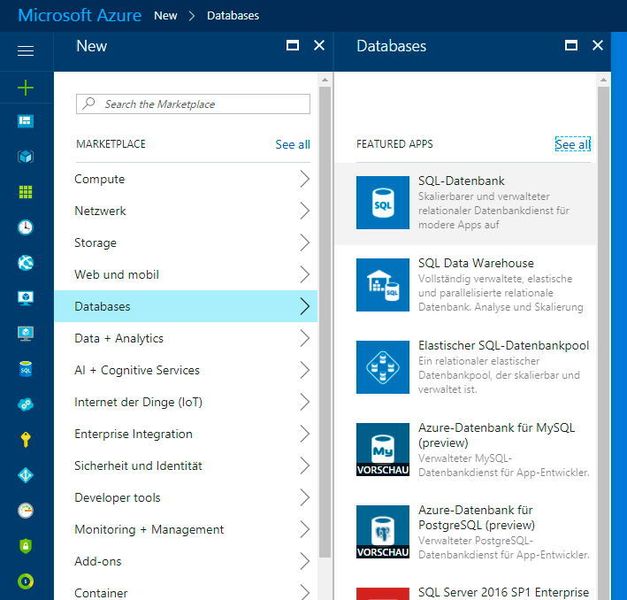627x600 pixels.
Task: Open All resources green grid icon
Action: click(26, 192)
